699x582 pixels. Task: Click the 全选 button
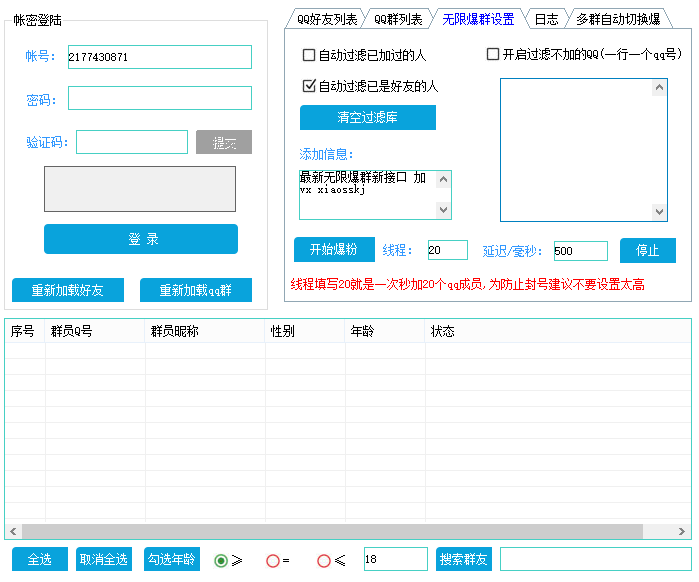pos(40,559)
